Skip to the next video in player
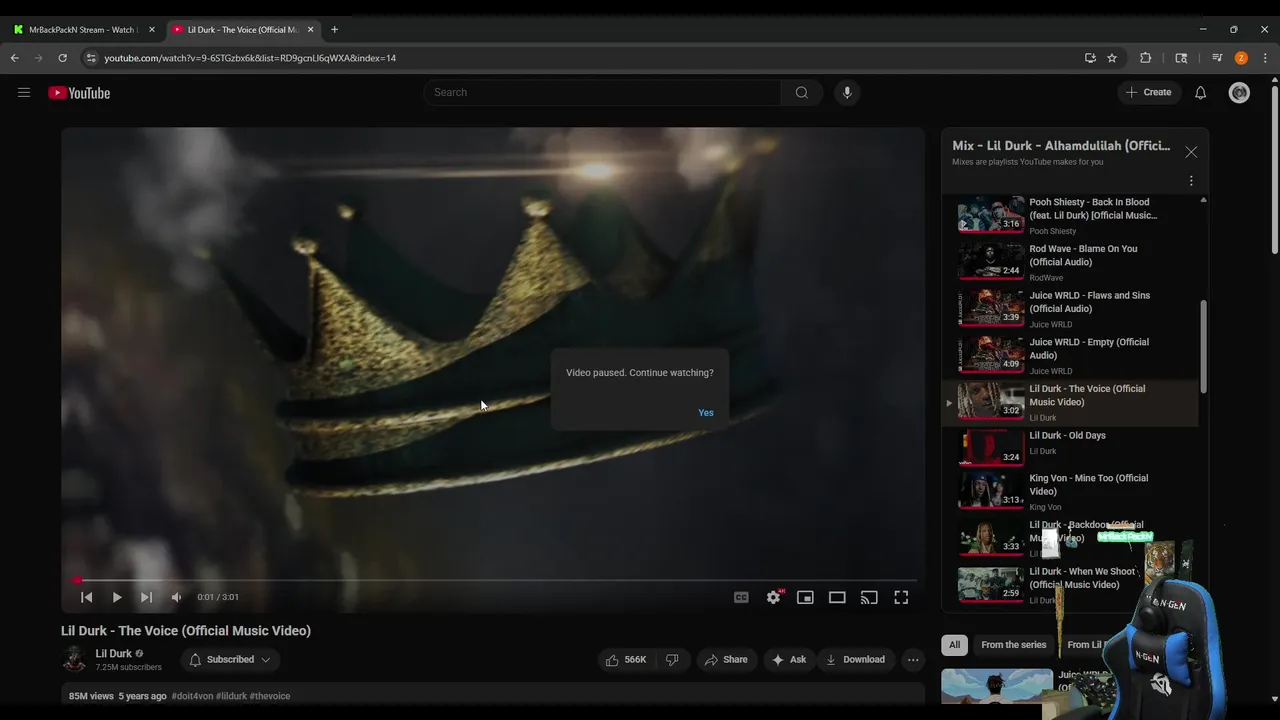This screenshot has width=1280, height=720. [147, 597]
